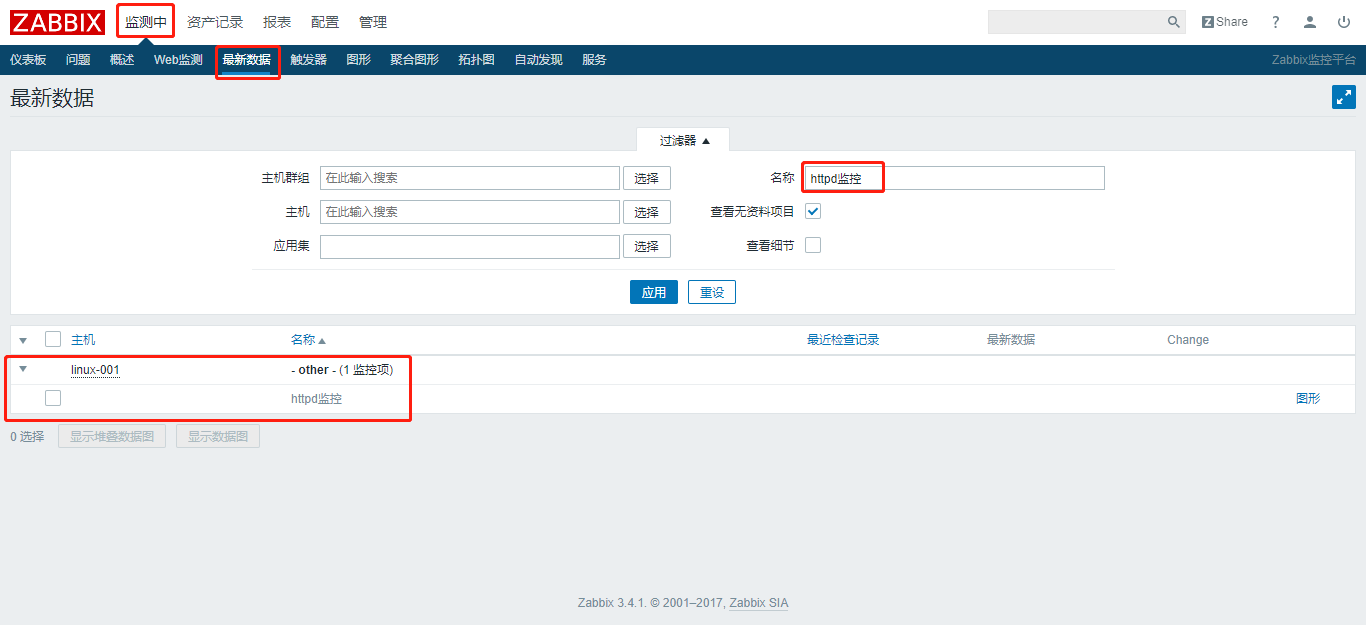The width and height of the screenshot is (1366, 625).
Task: Click the power logout icon
Action: (x=1343, y=22)
